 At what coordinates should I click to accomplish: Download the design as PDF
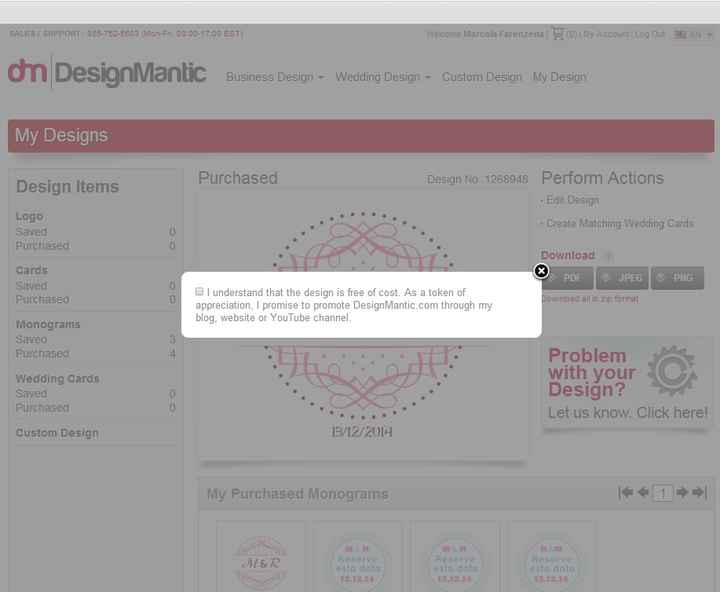[x=567, y=278]
